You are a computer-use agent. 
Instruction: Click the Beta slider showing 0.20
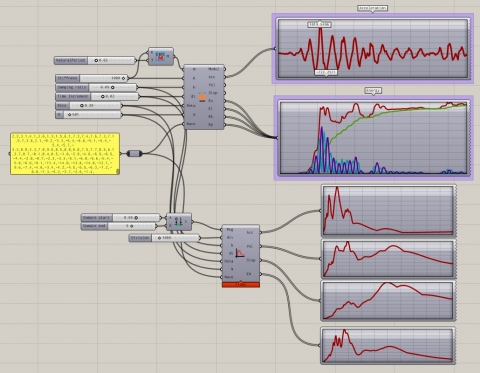tap(88, 105)
